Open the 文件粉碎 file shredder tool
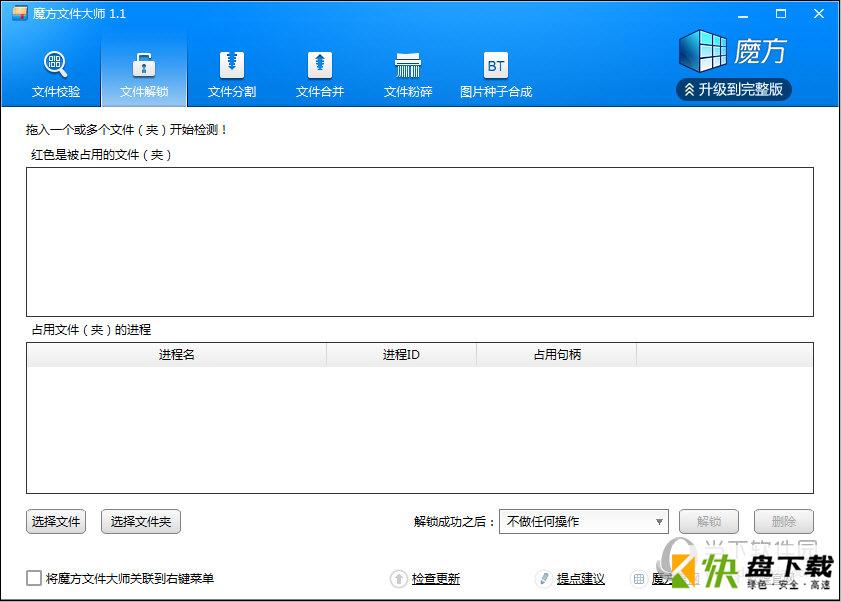The image size is (841, 602). click(408, 75)
